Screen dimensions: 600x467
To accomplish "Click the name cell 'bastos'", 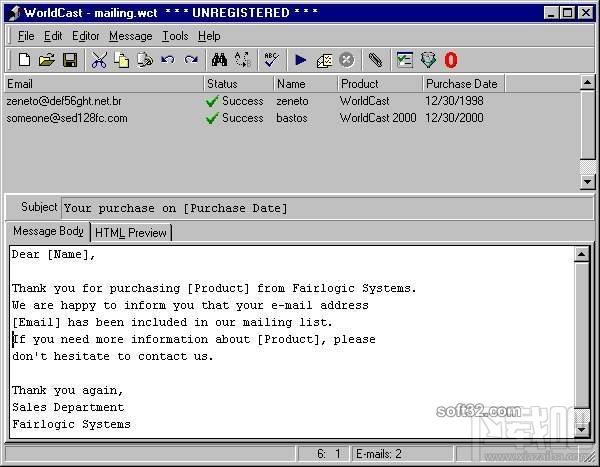I will click(x=292, y=118).
